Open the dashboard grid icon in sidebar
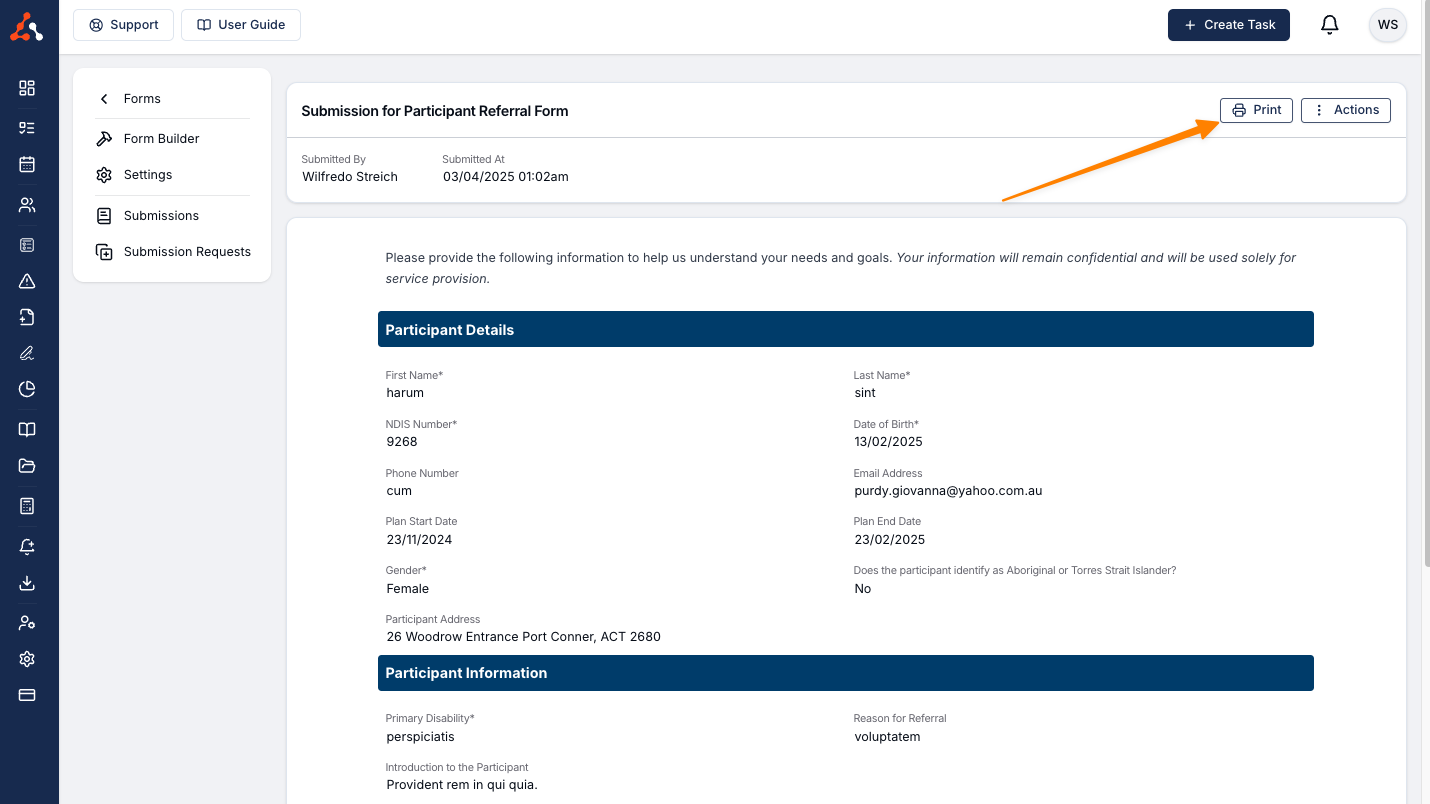This screenshot has height=804, width=1430. 27,88
